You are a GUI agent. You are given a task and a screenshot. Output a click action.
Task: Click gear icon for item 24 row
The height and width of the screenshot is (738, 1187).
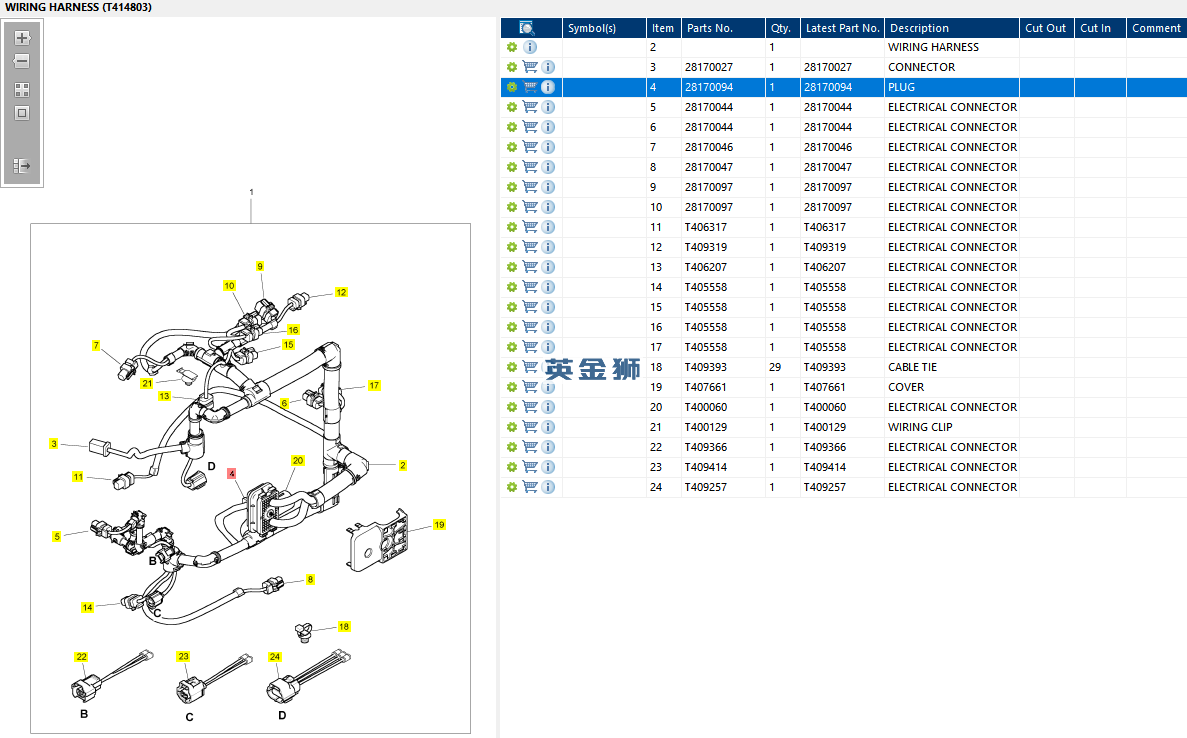coord(512,487)
